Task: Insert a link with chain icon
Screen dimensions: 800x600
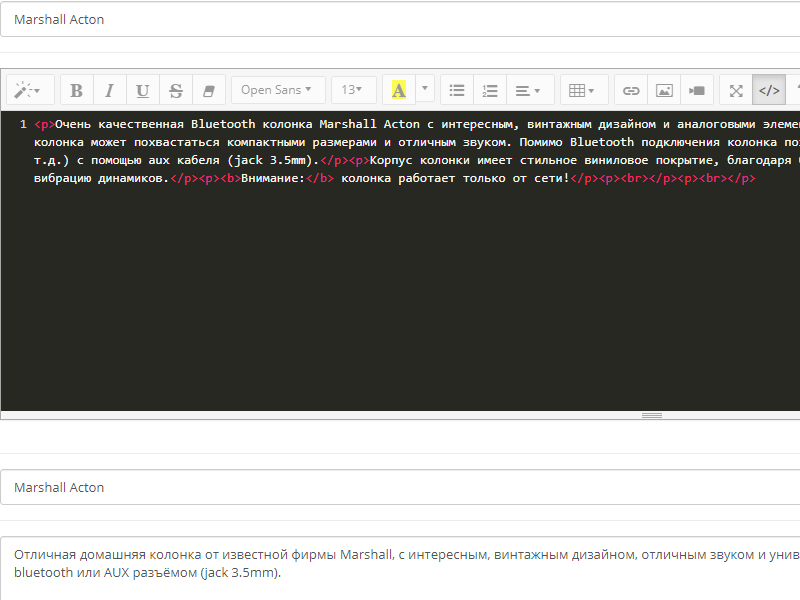Action: (x=631, y=90)
